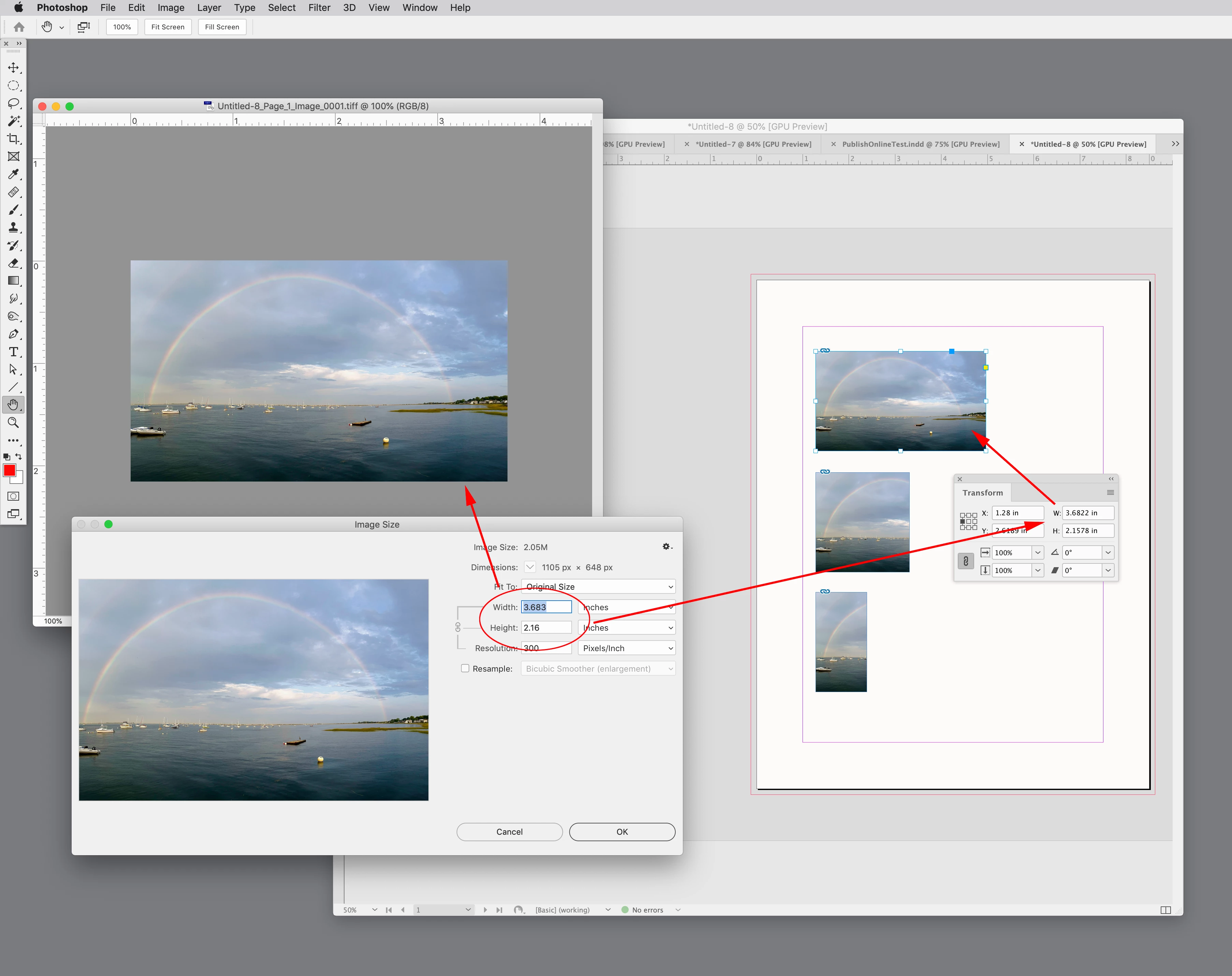
Task: Select the Eyedropper tool
Action: pos(13,174)
